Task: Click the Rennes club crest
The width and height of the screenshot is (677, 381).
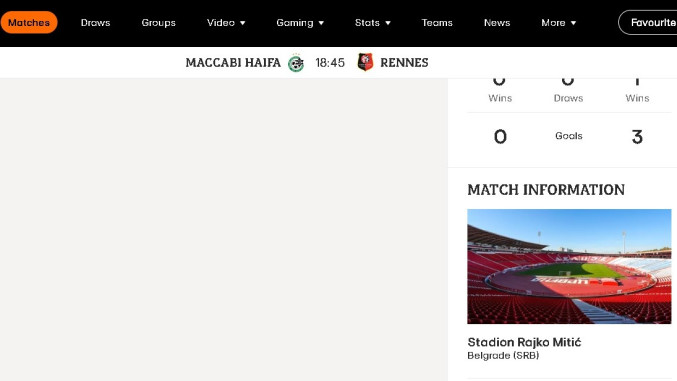Action: click(365, 62)
